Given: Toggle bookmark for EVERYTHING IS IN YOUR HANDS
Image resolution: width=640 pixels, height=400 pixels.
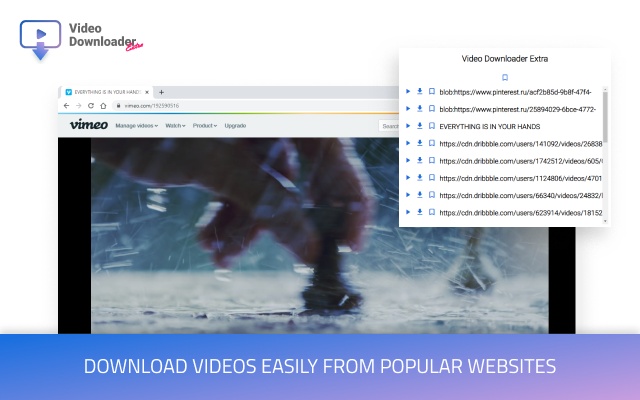Looking at the screenshot, I should [432, 126].
